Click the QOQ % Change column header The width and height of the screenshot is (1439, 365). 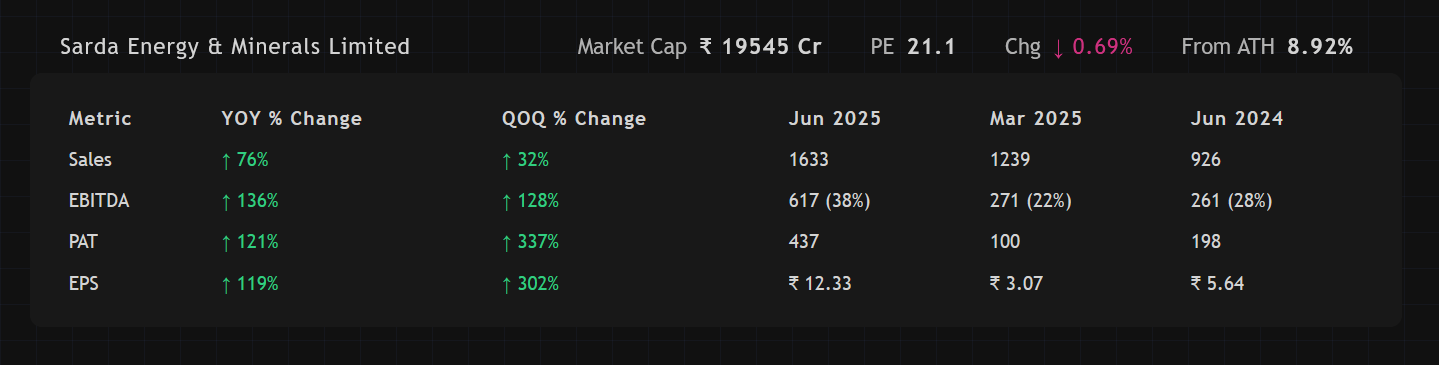point(574,119)
